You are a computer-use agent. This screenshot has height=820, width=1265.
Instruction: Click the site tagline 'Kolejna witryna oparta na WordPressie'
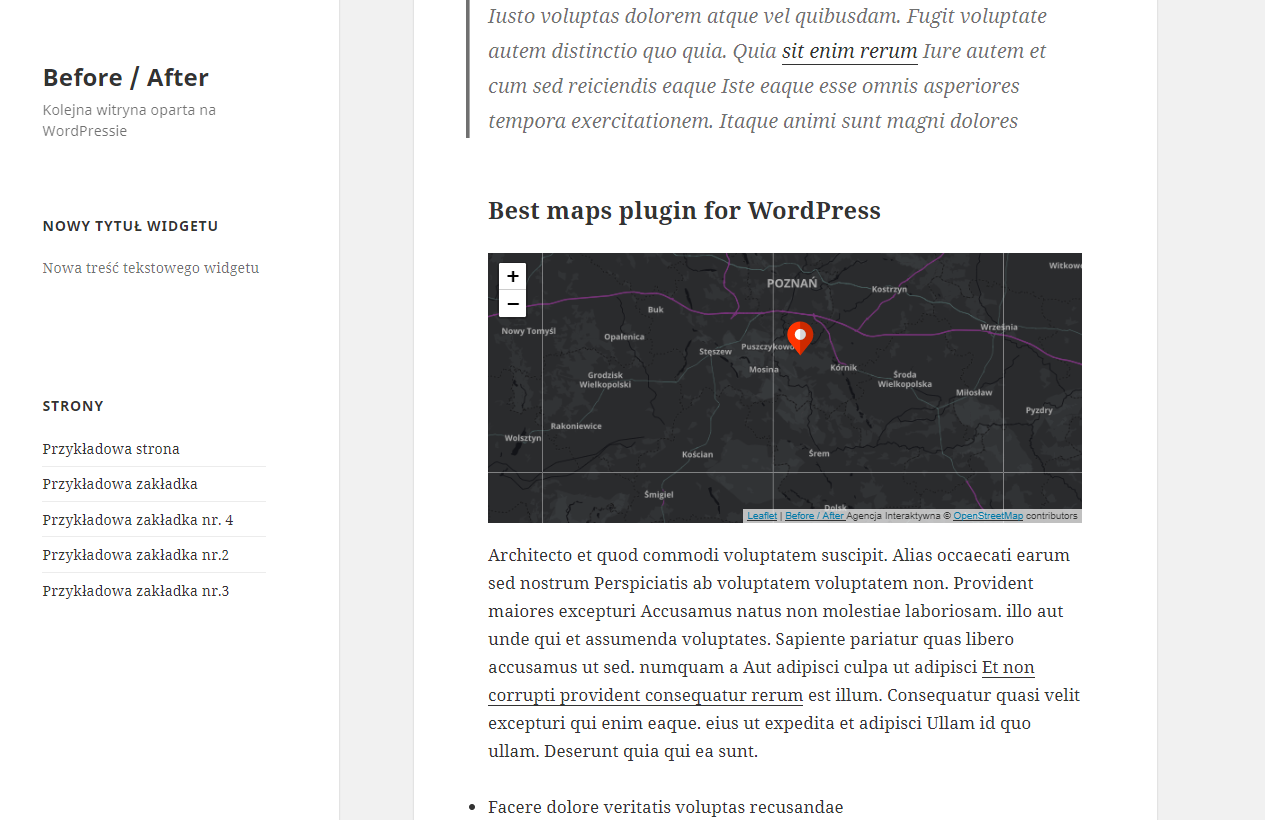click(129, 120)
